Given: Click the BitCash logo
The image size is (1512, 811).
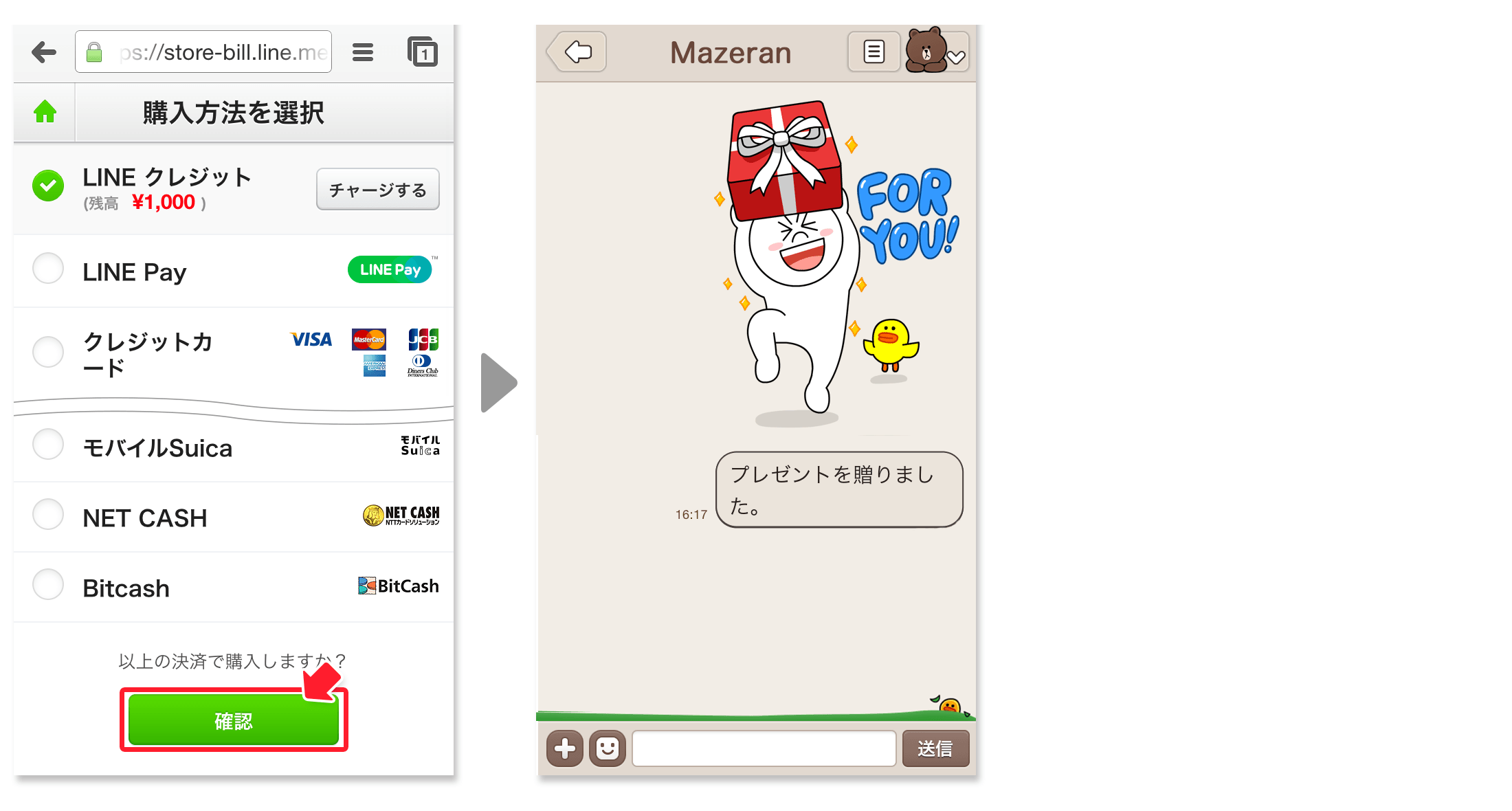Looking at the screenshot, I should click(x=399, y=586).
